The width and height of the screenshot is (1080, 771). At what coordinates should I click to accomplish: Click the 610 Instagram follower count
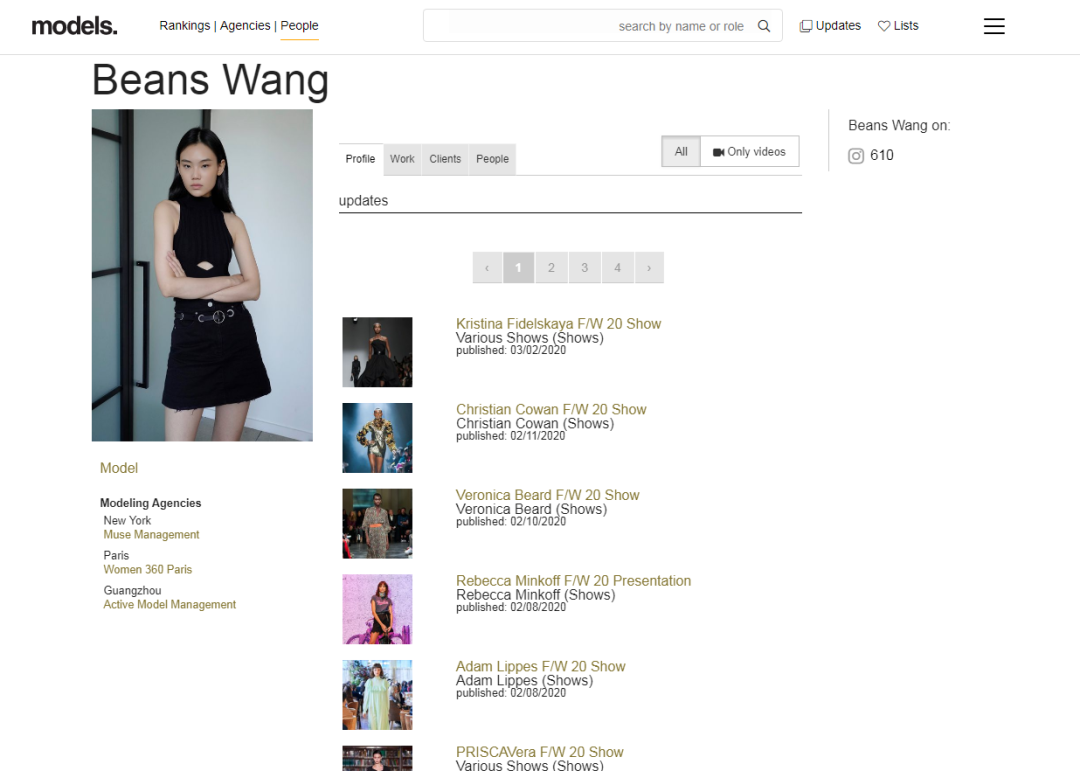click(882, 155)
